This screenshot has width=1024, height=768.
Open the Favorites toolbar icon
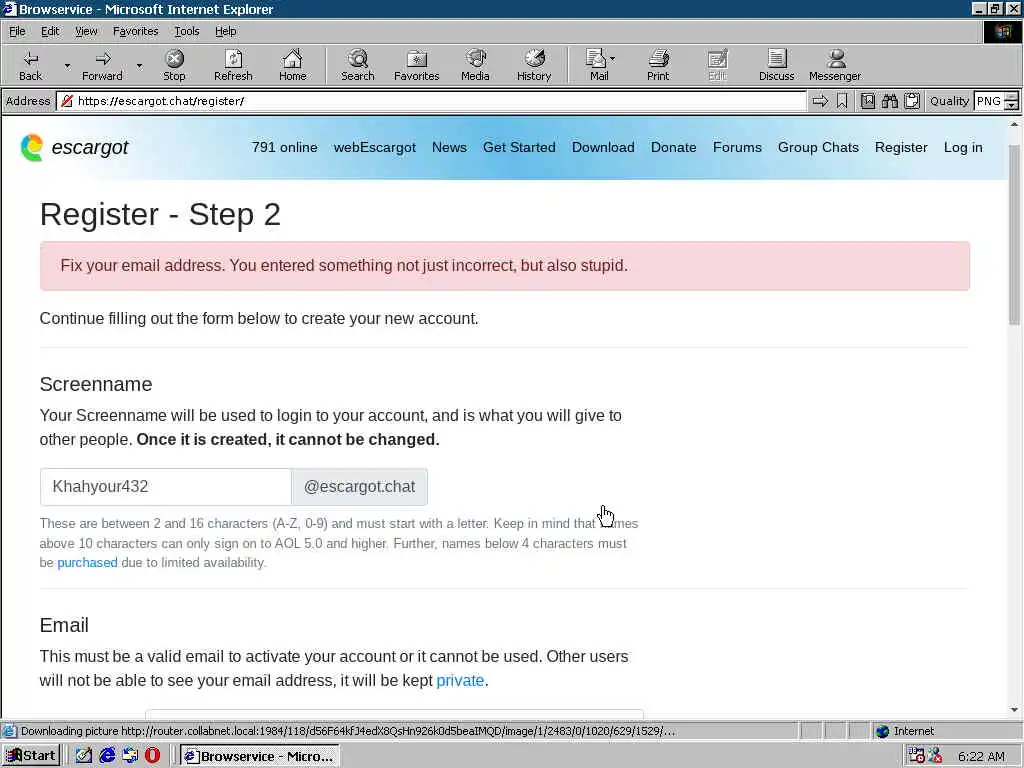pyautogui.click(x=417, y=65)
